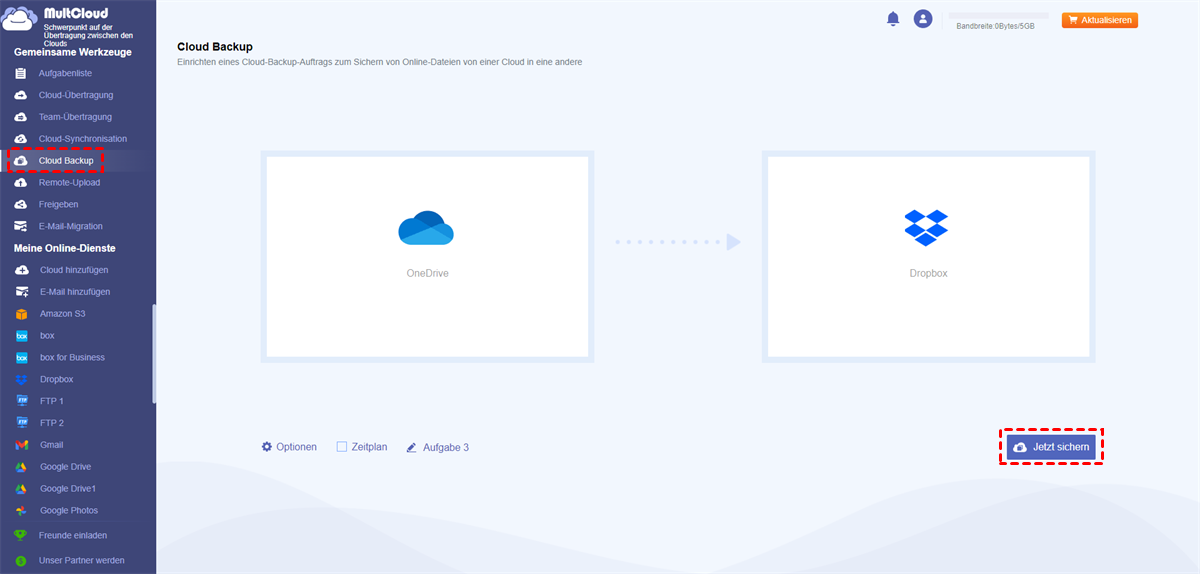The height and width of the screenshot is (574, 1200).
Task: Click the sidebar vertical scrollbar
Action: pyautogui.click(x=153, y=354)
